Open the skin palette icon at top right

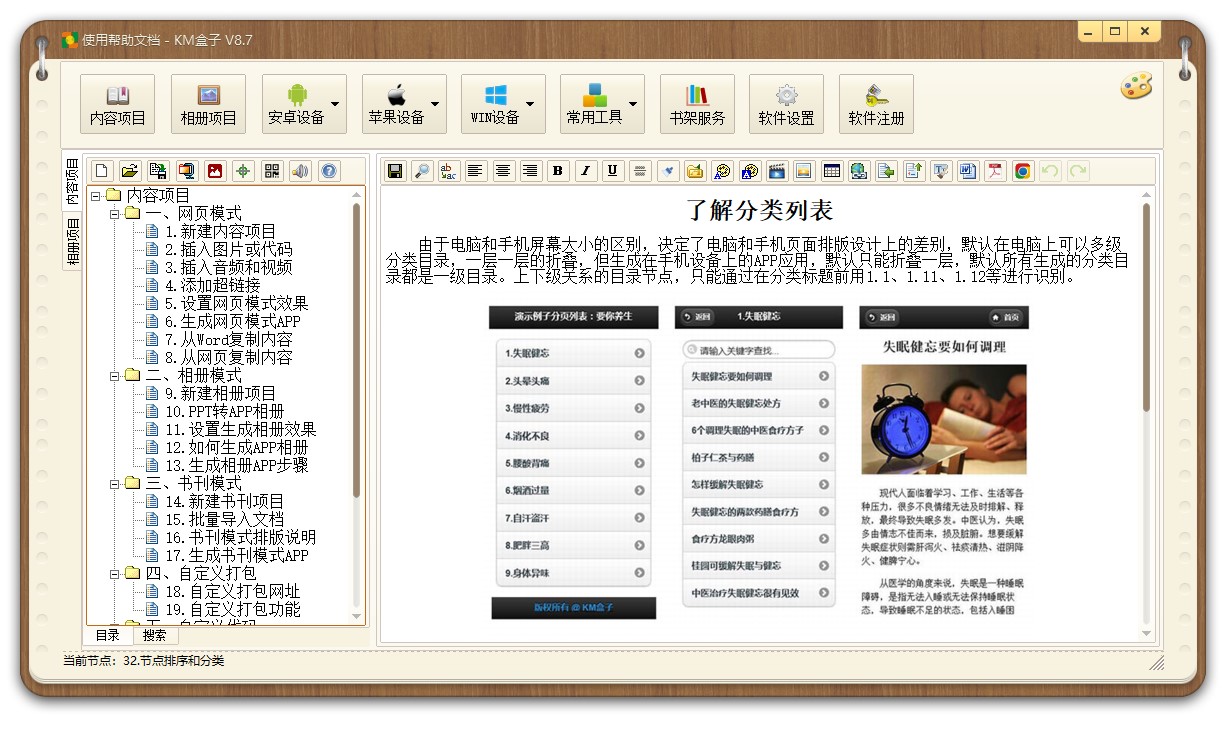click(1135, 86)
